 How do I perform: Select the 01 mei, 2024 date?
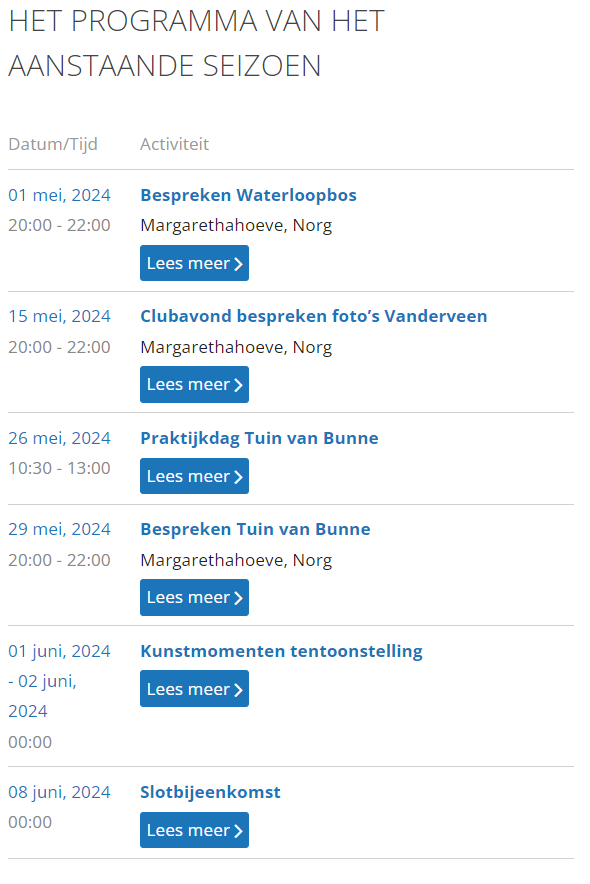(x=59, y=195)
